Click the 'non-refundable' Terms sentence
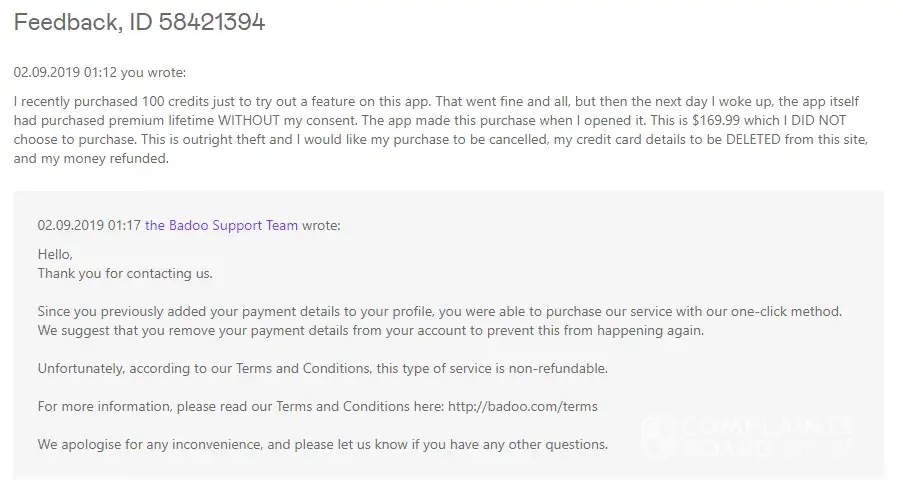This screenshot has height=480, width=903. [322, 368]
